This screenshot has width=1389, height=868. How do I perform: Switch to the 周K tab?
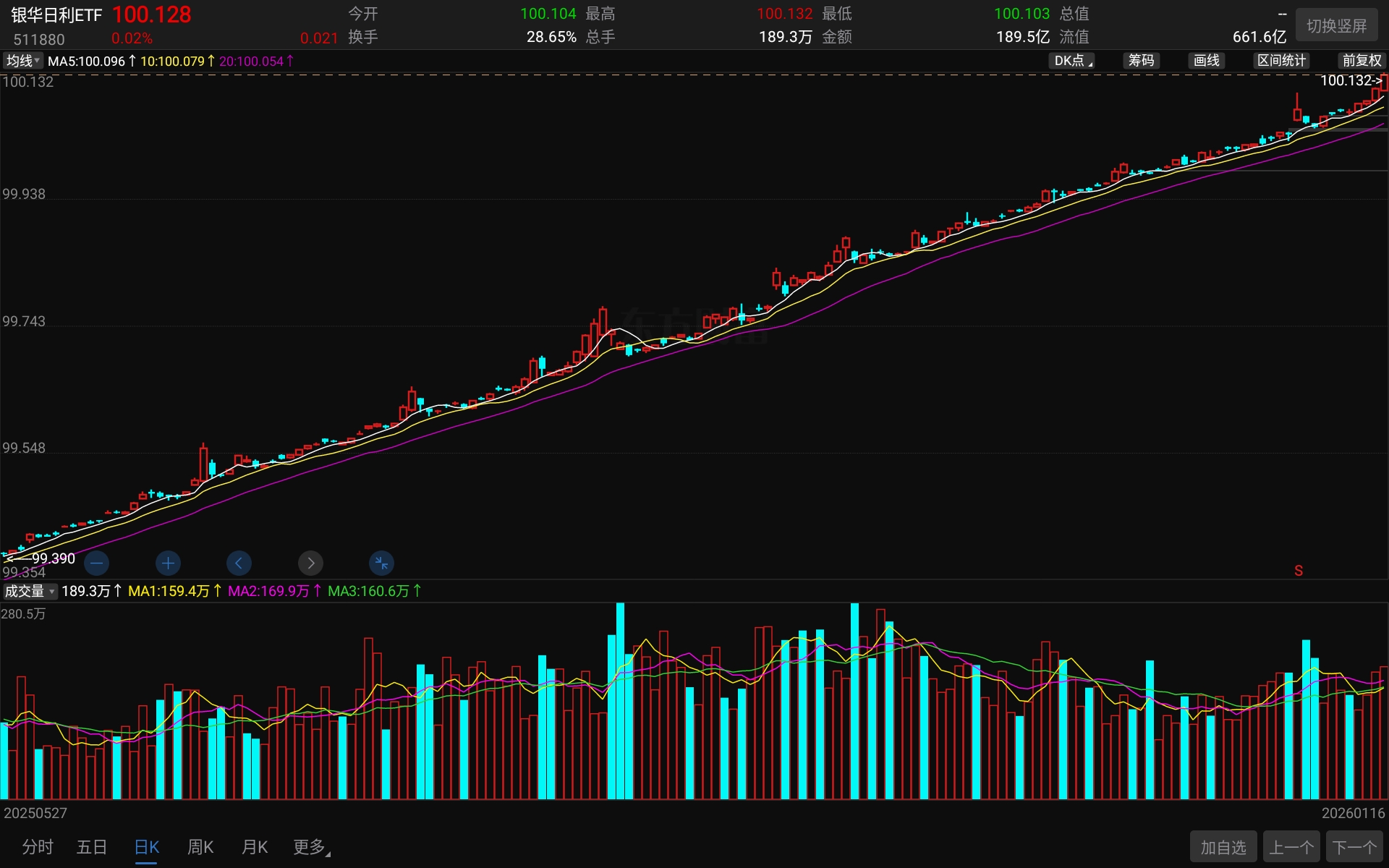click(200, 847)
